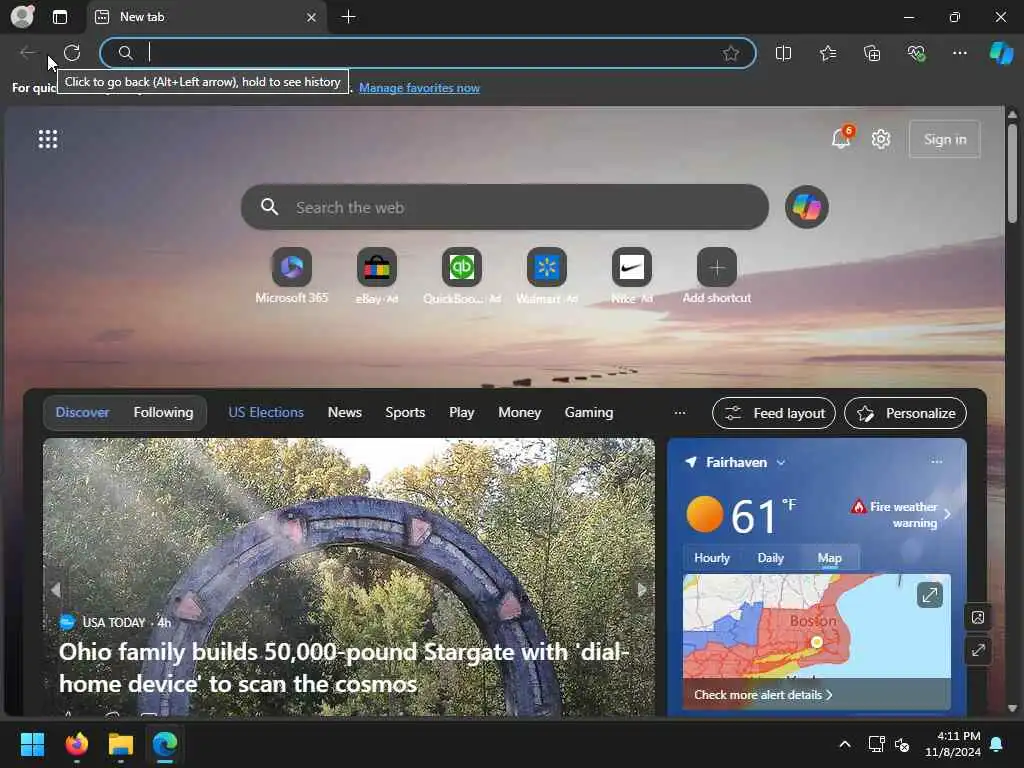Image resolution: width=1024 pixels, height=768 pixels.
Task: Toggle split screen view icon
Action: (783, 53)
